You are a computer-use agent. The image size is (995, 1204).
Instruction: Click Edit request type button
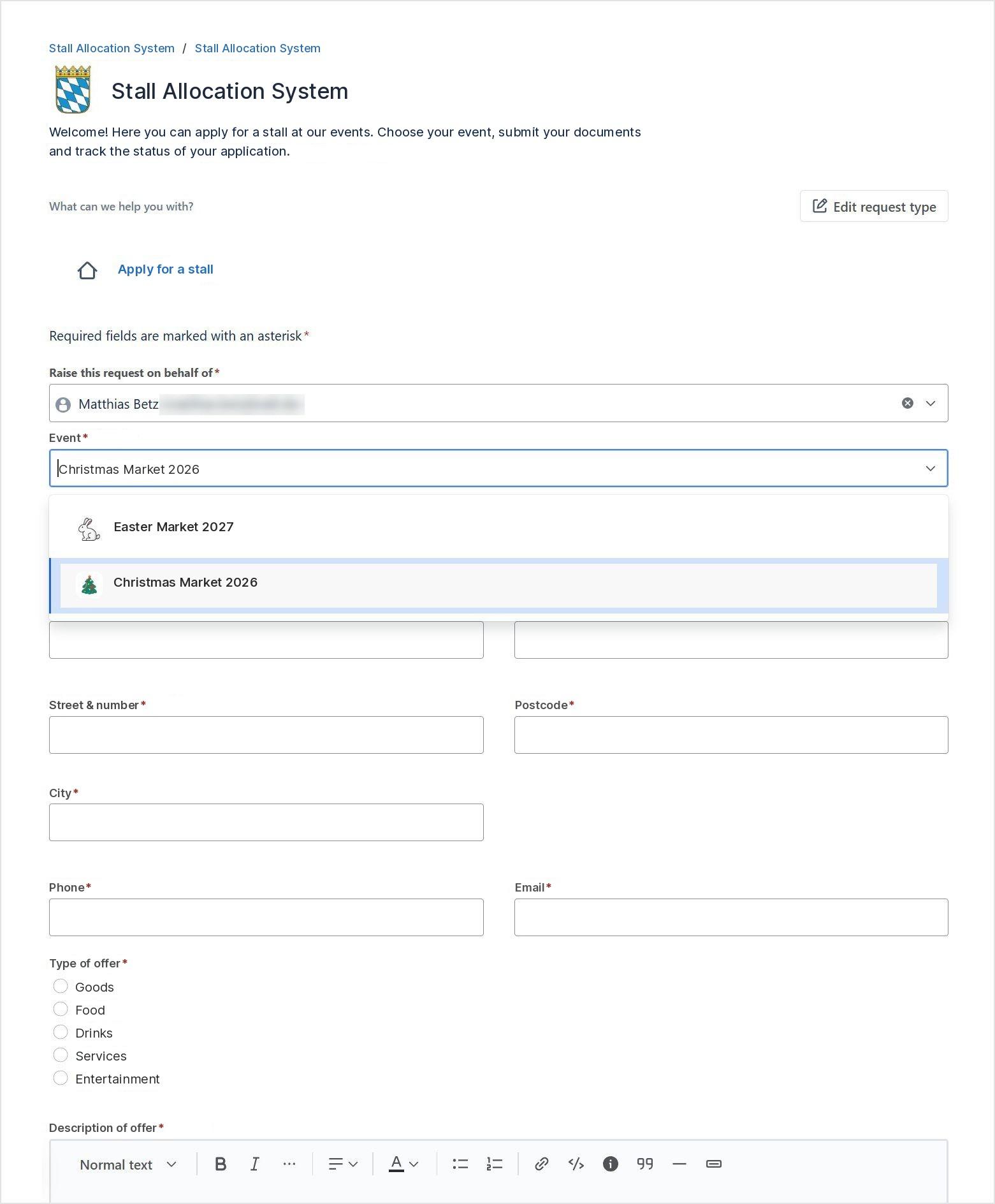click(874, 206)
